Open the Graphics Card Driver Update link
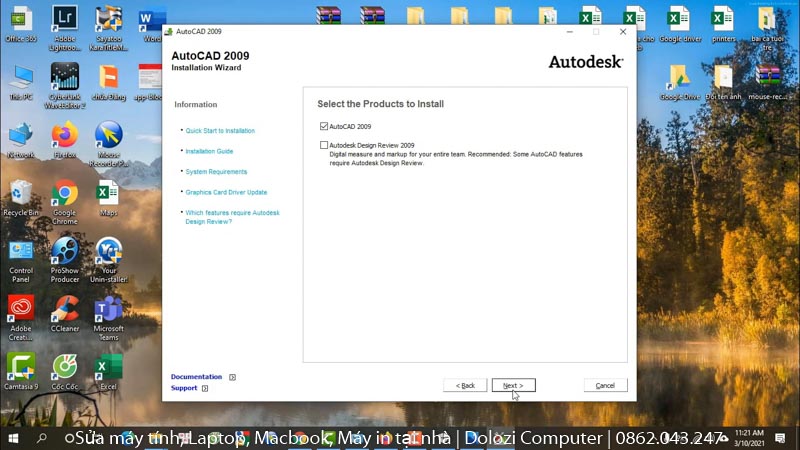The width and height of the screenshot is (800, 450). coord(226,192)
